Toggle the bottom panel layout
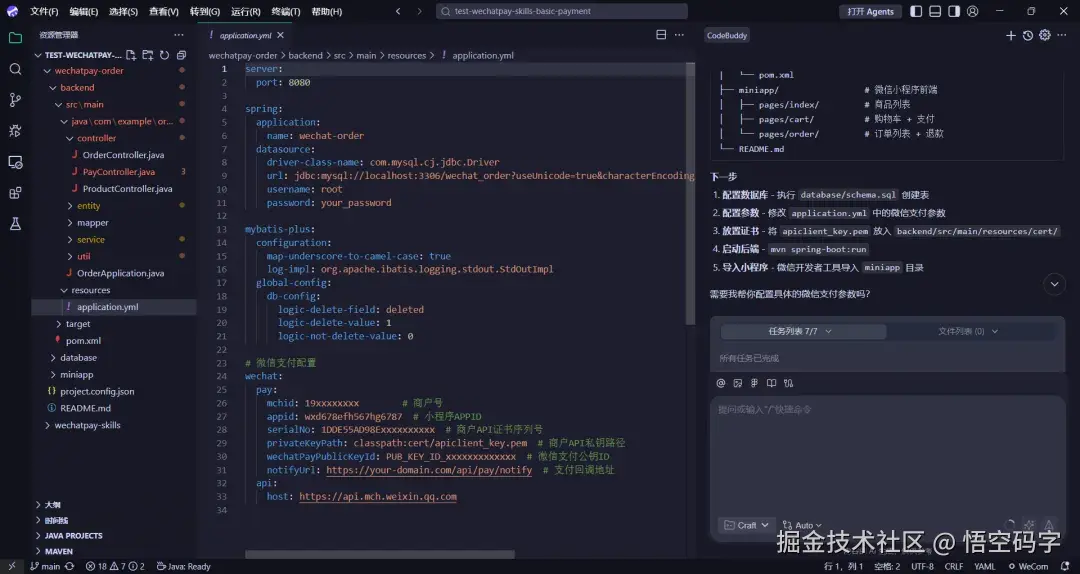 click(x=935, y=11)
